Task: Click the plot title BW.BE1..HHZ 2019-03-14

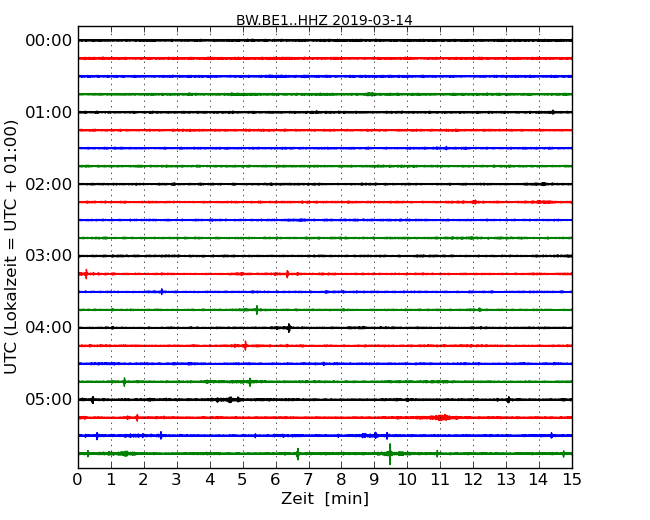Action: point(324,20)
